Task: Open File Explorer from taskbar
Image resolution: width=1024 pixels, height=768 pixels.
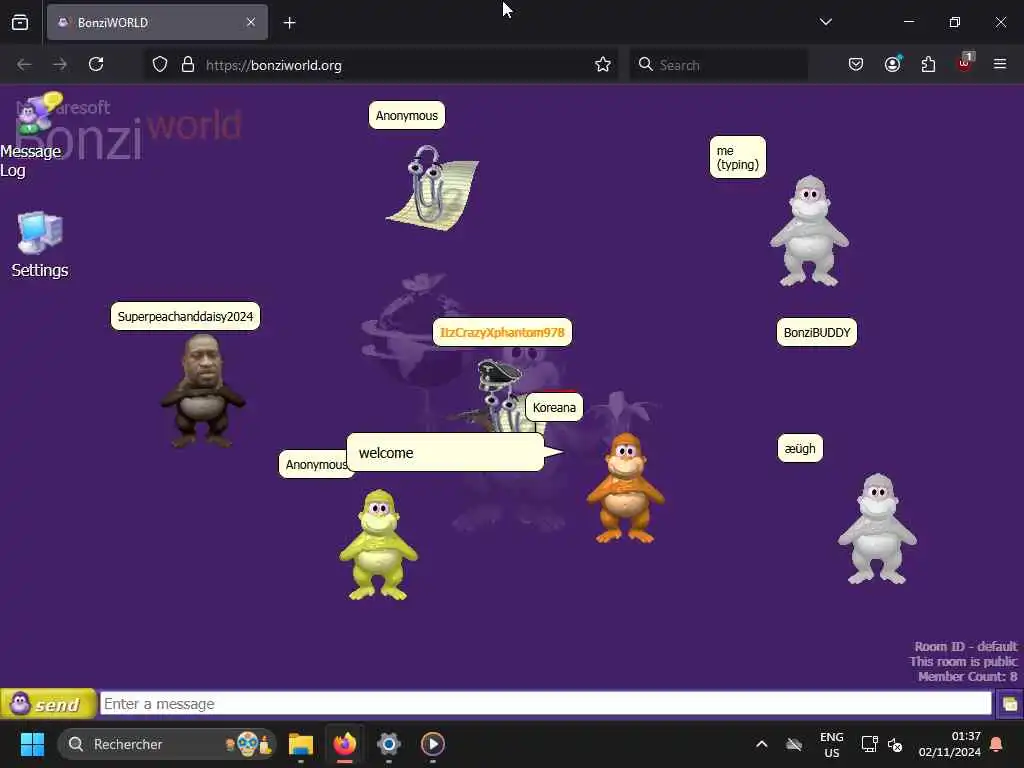Action: [301, 744]
